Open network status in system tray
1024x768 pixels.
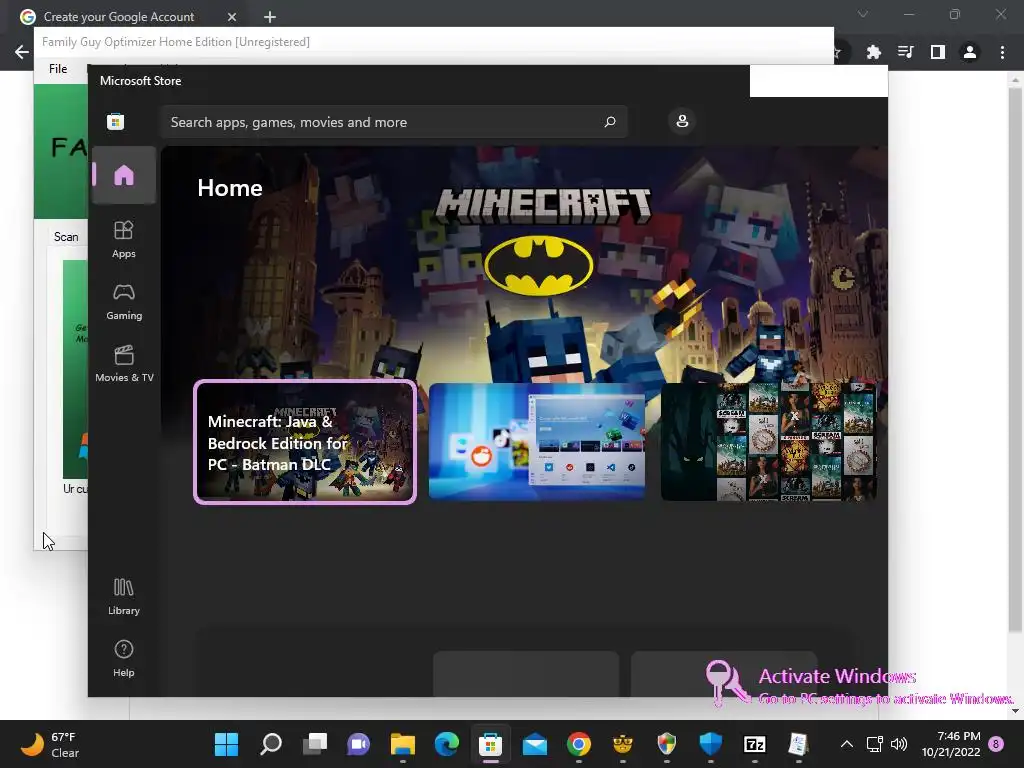[874, 744]
